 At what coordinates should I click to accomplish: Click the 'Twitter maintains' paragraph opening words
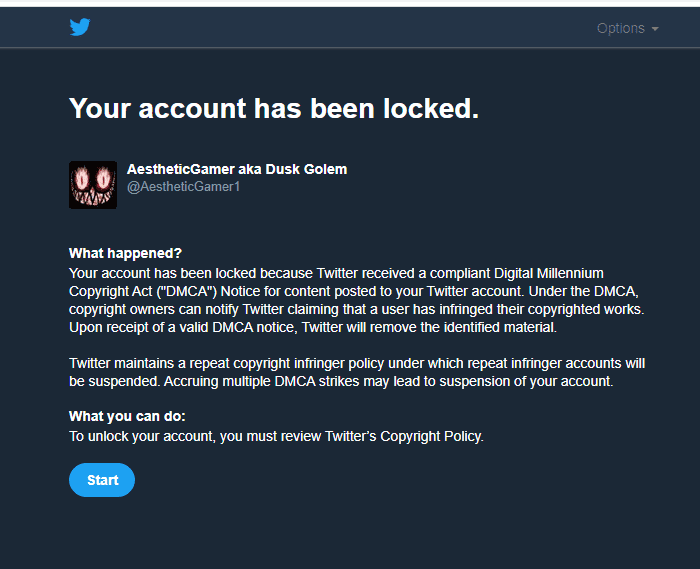click(x=118, y=363)
